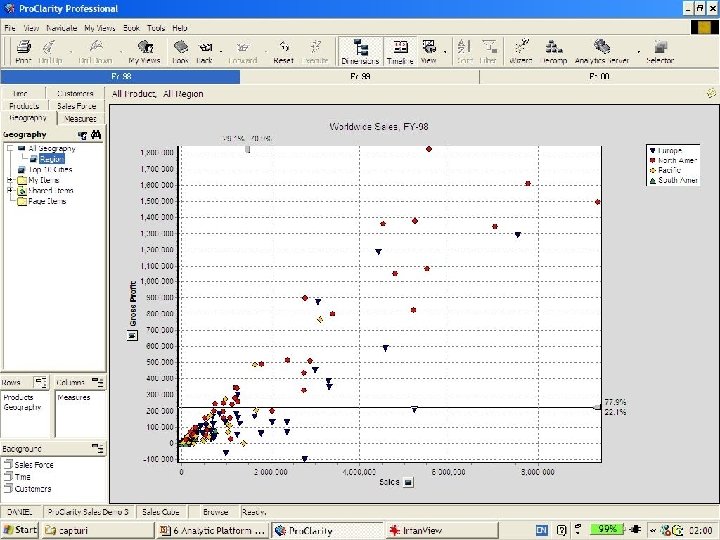This screenshot has height=540, width=720.
Task: Open My Views from the toolbar
Action: pyautogui.click(x=144, y=51)
